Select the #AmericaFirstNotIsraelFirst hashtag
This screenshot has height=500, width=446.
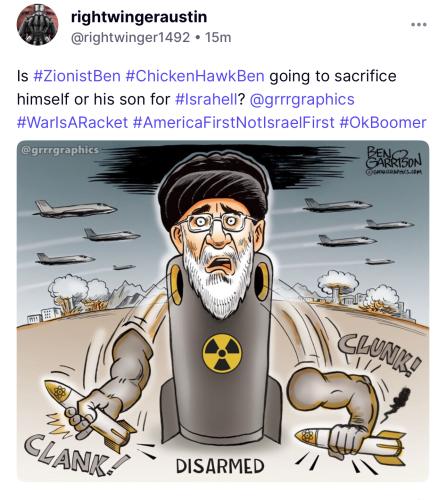(x=233, y=122)
